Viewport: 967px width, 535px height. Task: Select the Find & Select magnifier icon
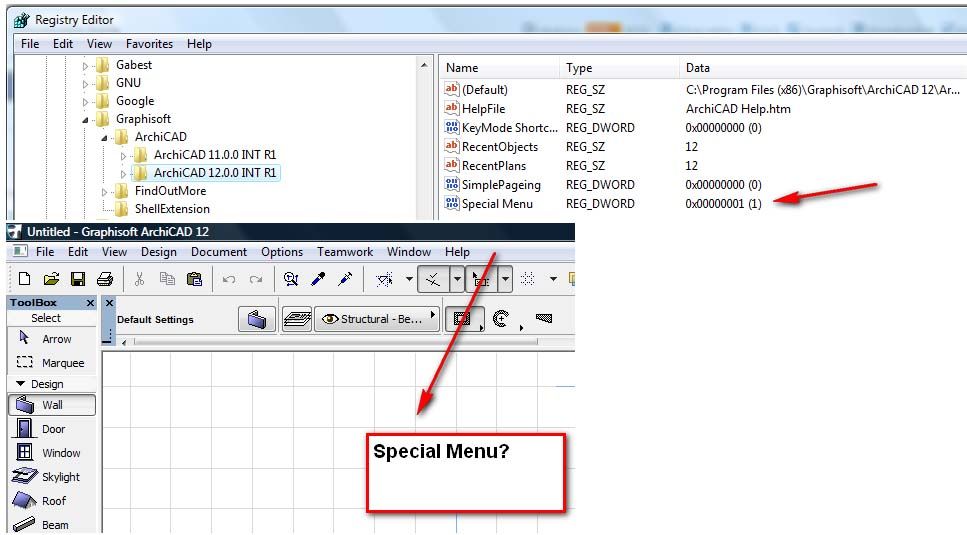click(290, 279)
